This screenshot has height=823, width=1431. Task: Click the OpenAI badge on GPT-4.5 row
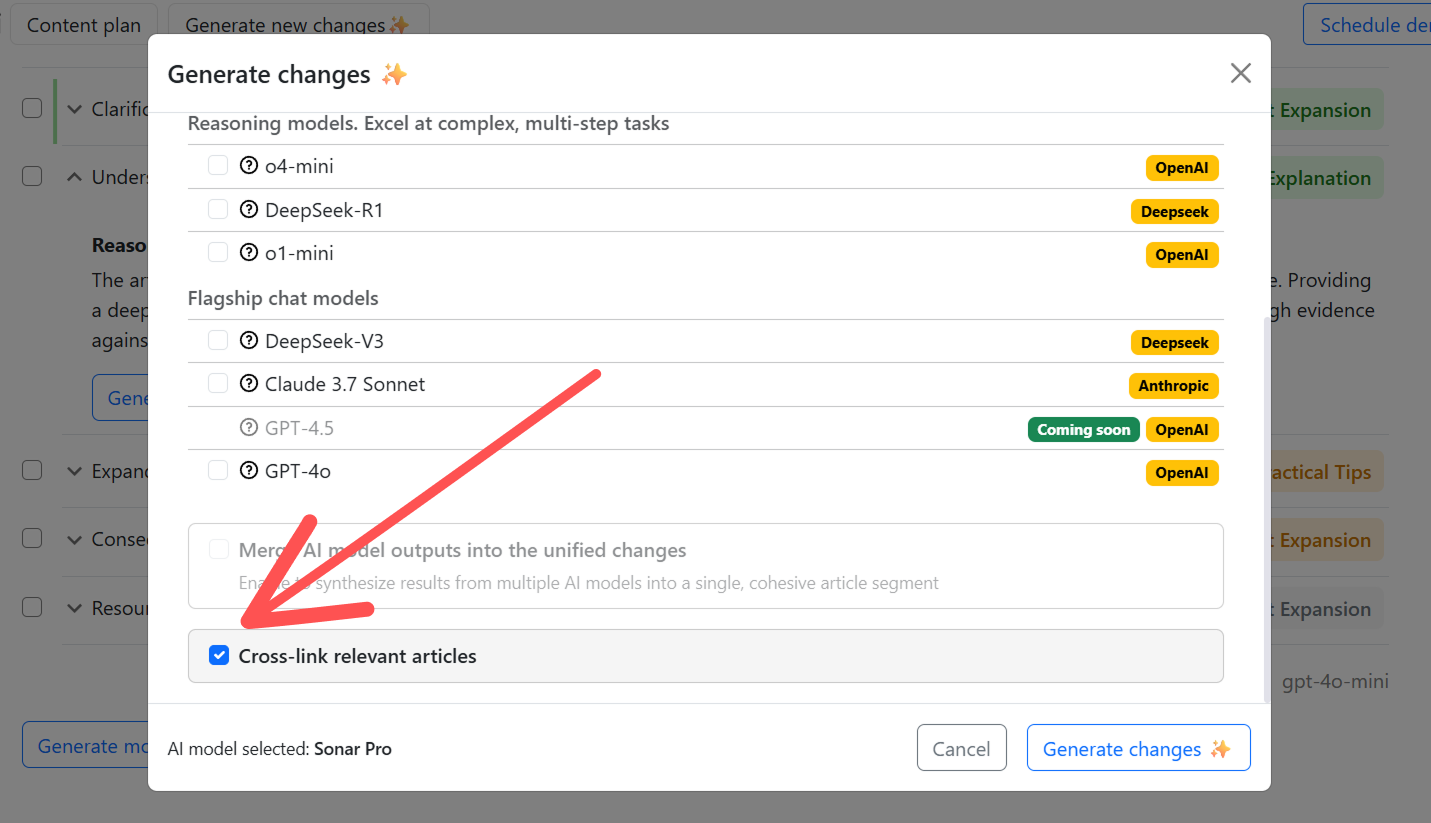(x=1182, y=430)
